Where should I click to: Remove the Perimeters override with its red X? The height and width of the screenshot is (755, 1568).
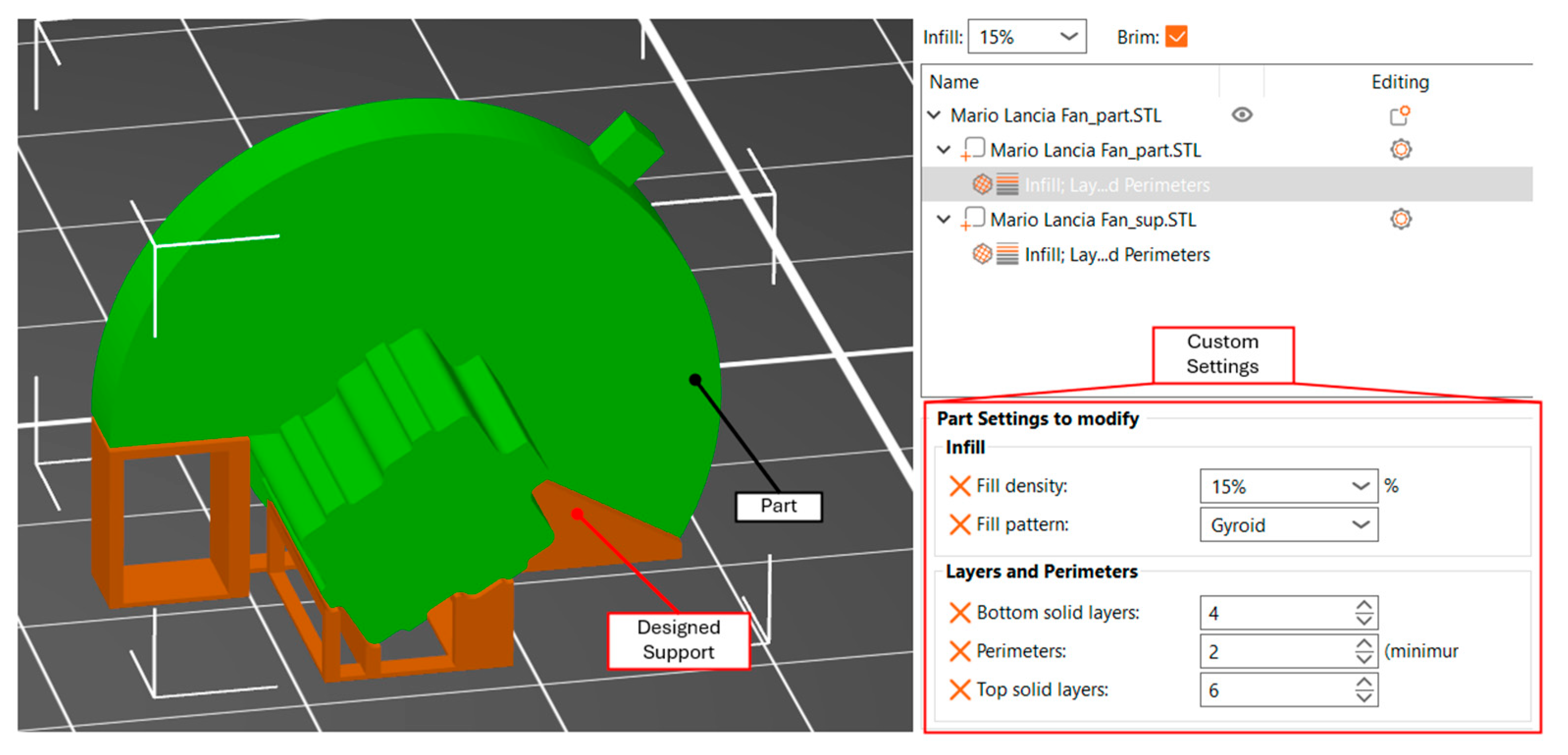point(959,651)
